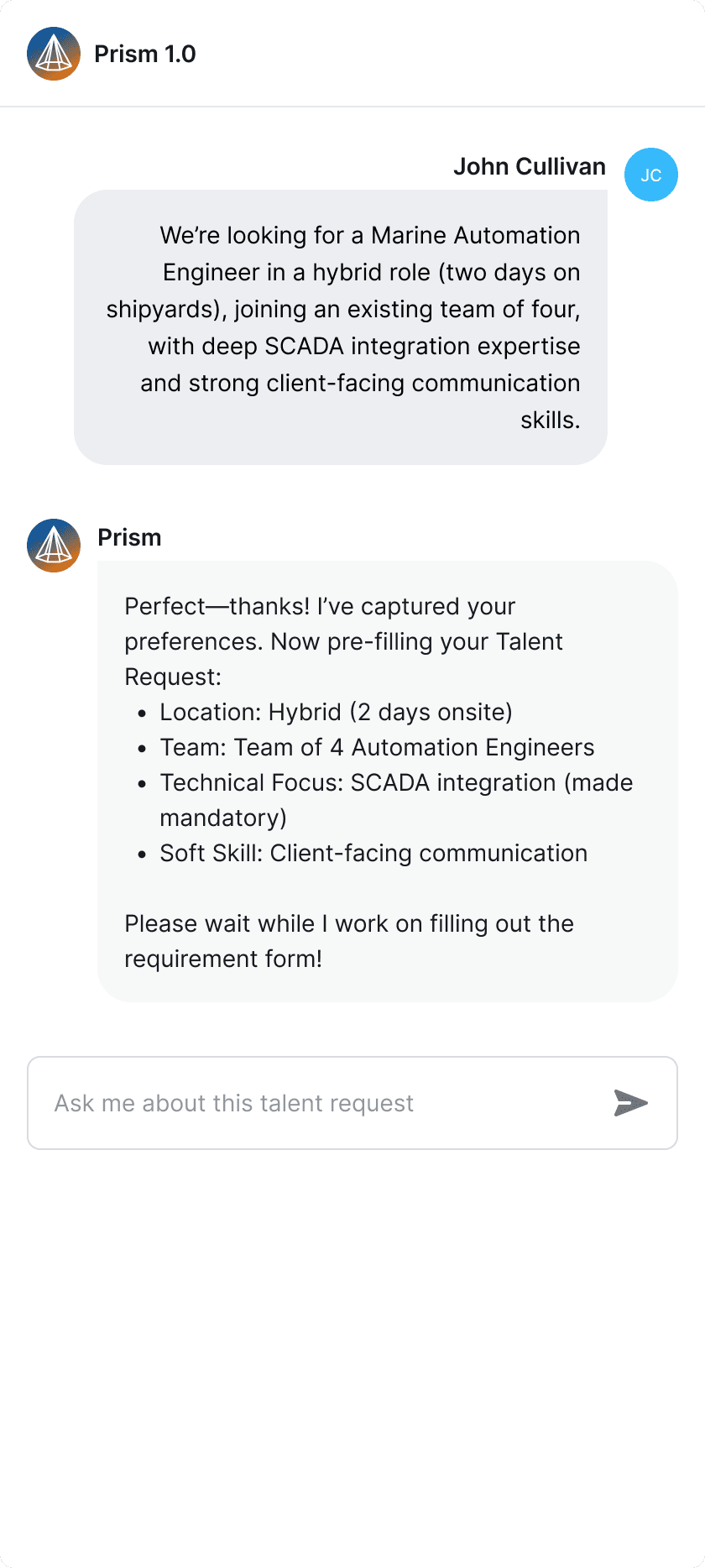Select the 'Location: Hybrid (2 days onsite)' bullet

click(x=336, y=712)
